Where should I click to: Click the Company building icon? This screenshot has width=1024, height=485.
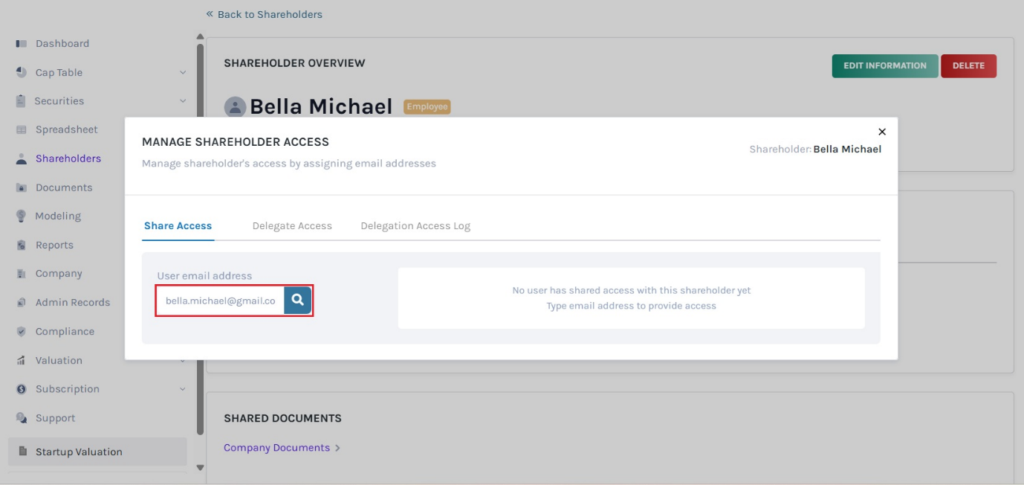21,274
